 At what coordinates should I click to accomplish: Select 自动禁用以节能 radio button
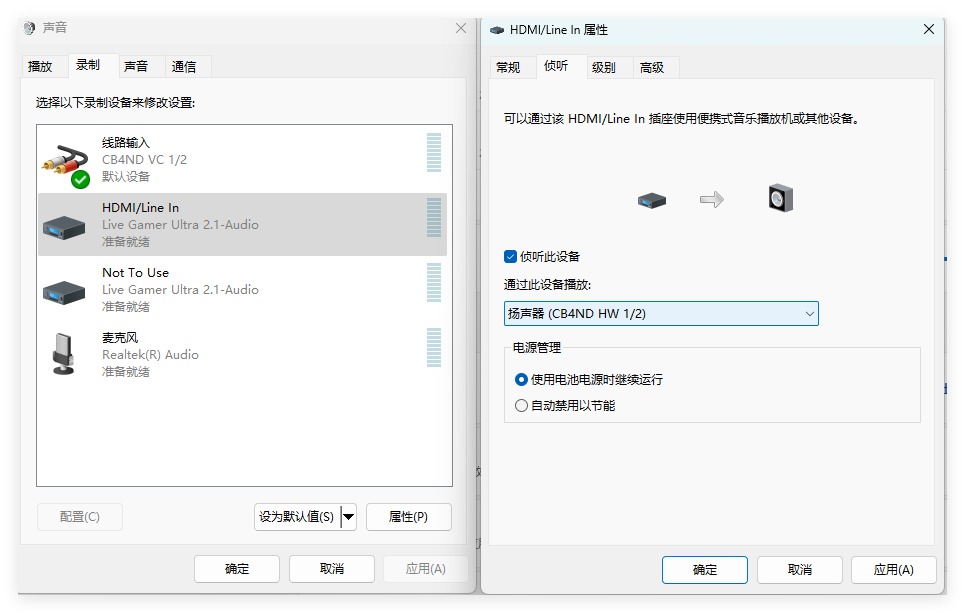tap(521, 406)
